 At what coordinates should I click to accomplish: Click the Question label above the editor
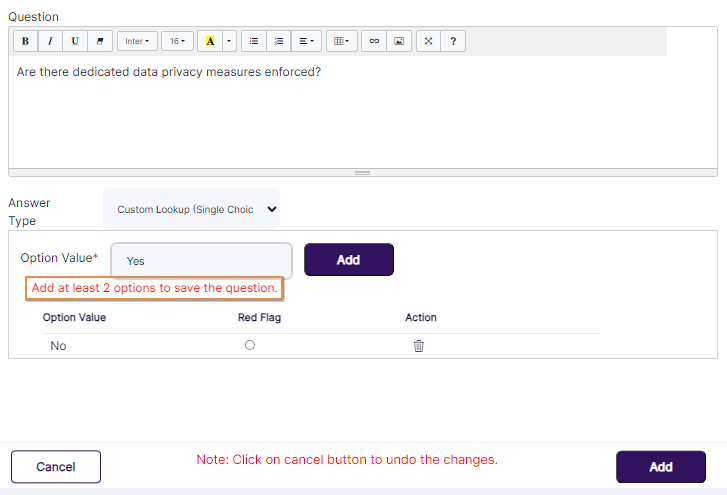coord(33,17)
